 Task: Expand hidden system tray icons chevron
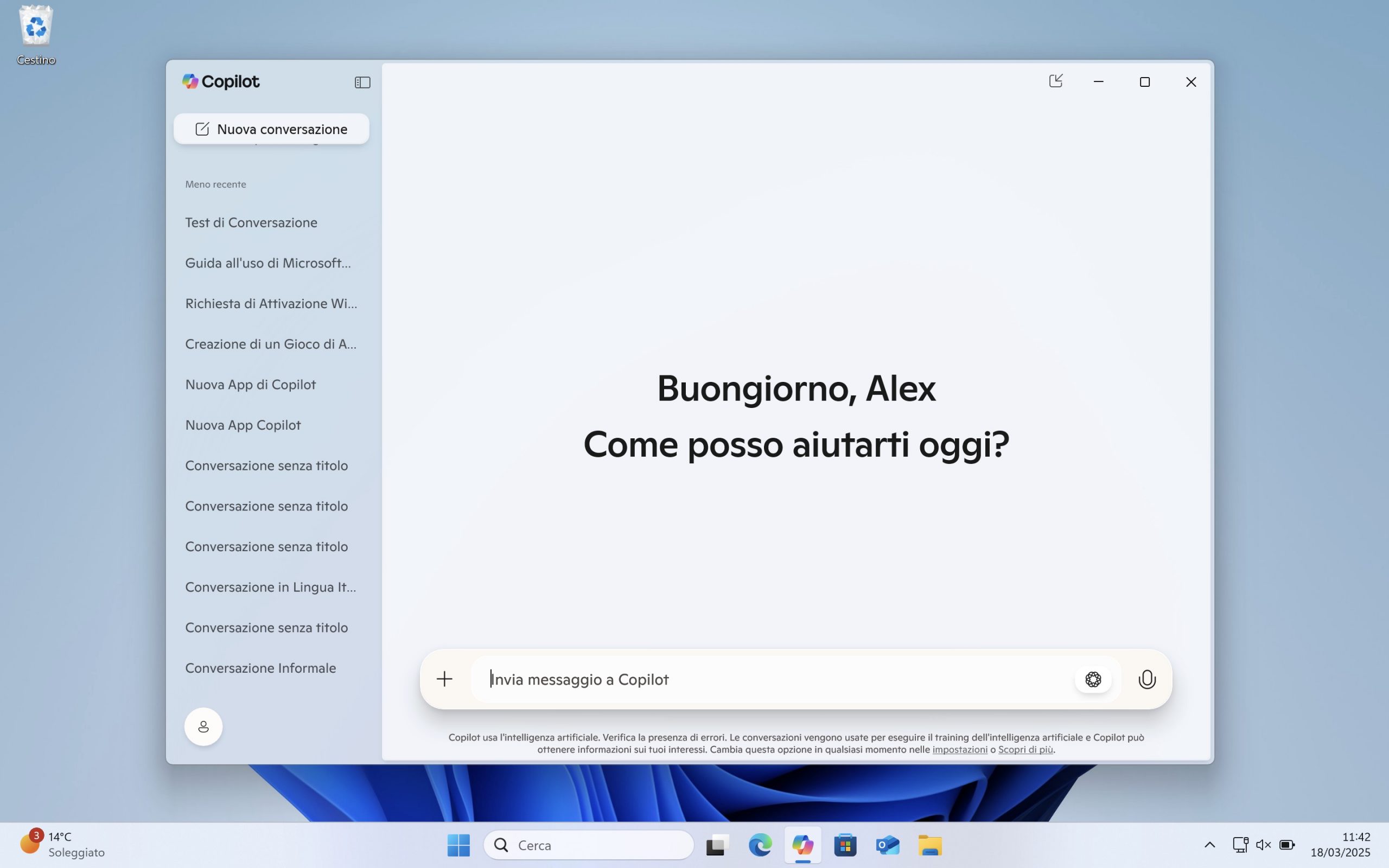pos(1209,845)
